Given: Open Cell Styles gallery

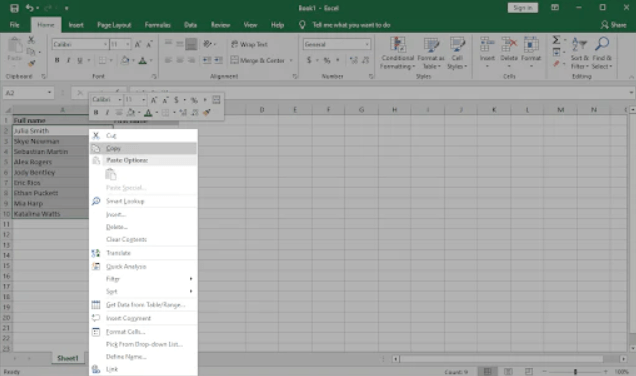Looking at the screenshot, I should point(457,53).
